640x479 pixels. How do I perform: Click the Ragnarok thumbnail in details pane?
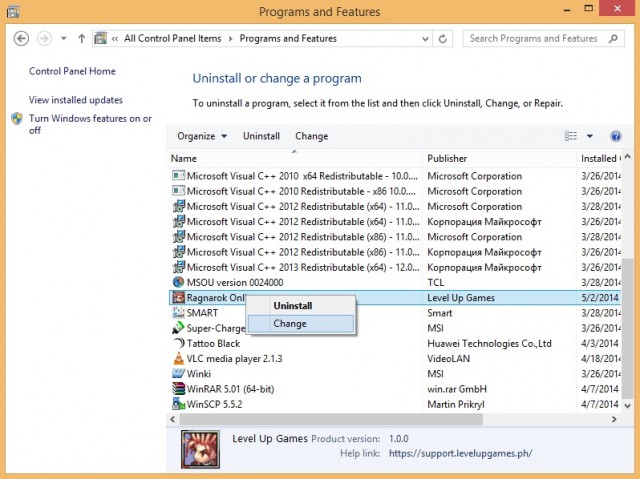tap(200, 449)
